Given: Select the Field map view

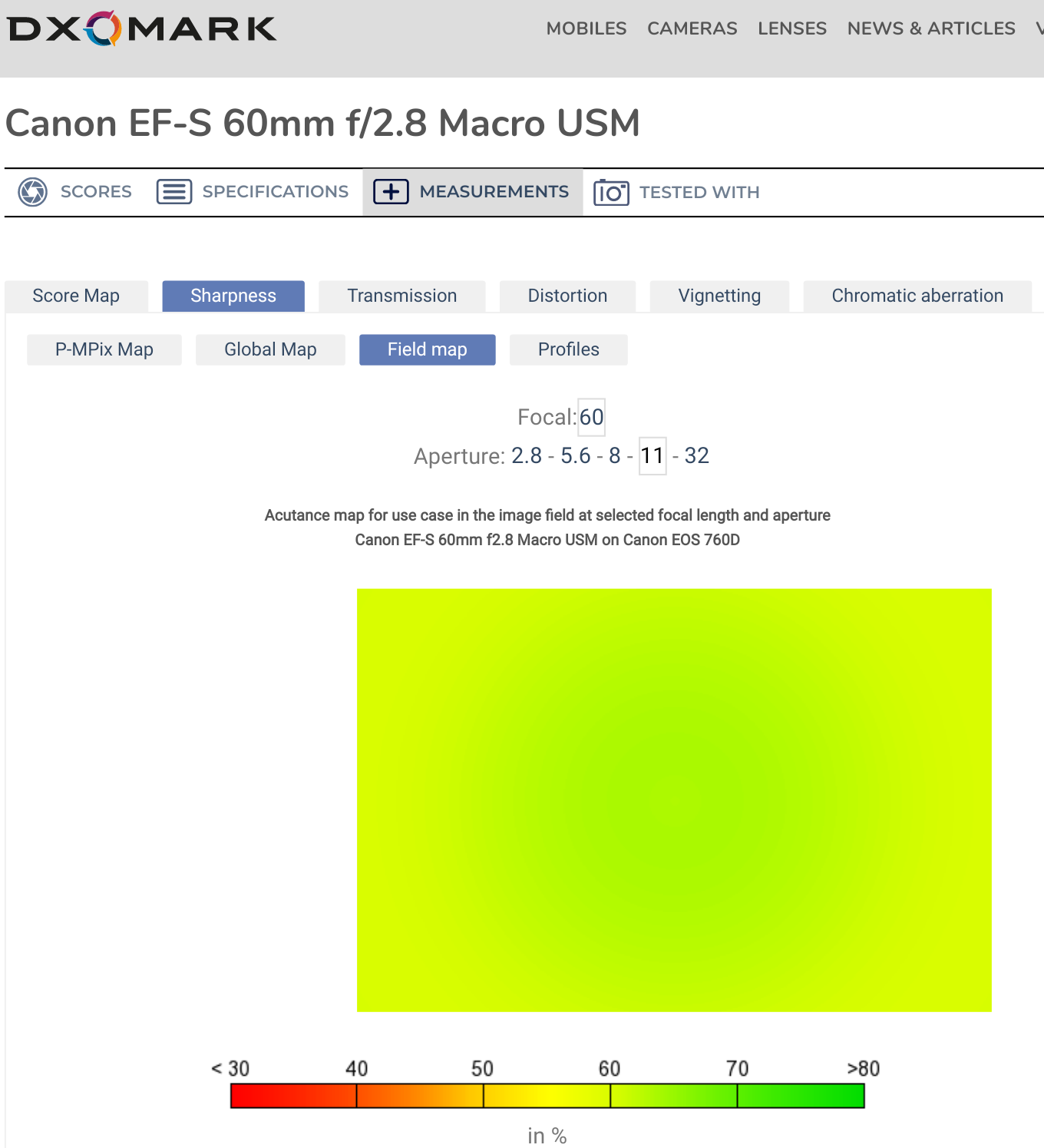Looking at the screenshot, I should click(x=427, y=349).
